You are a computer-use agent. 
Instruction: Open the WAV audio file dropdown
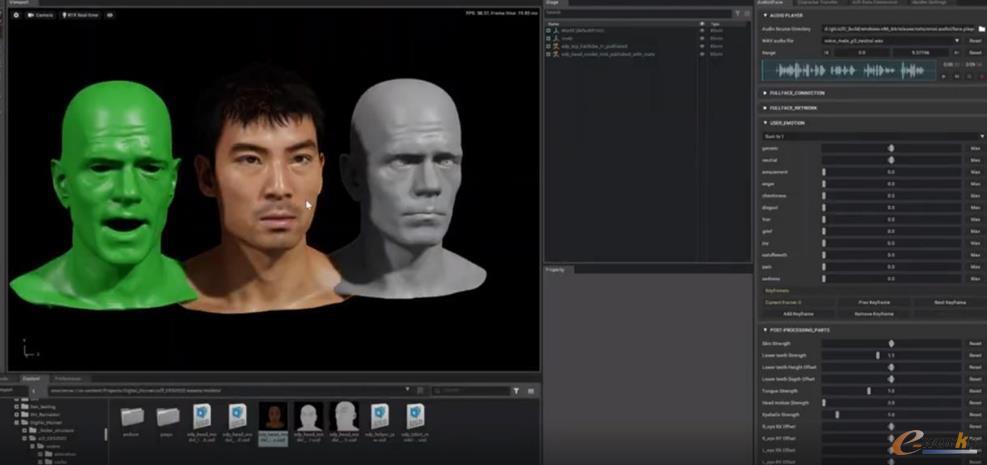point(891,41)
